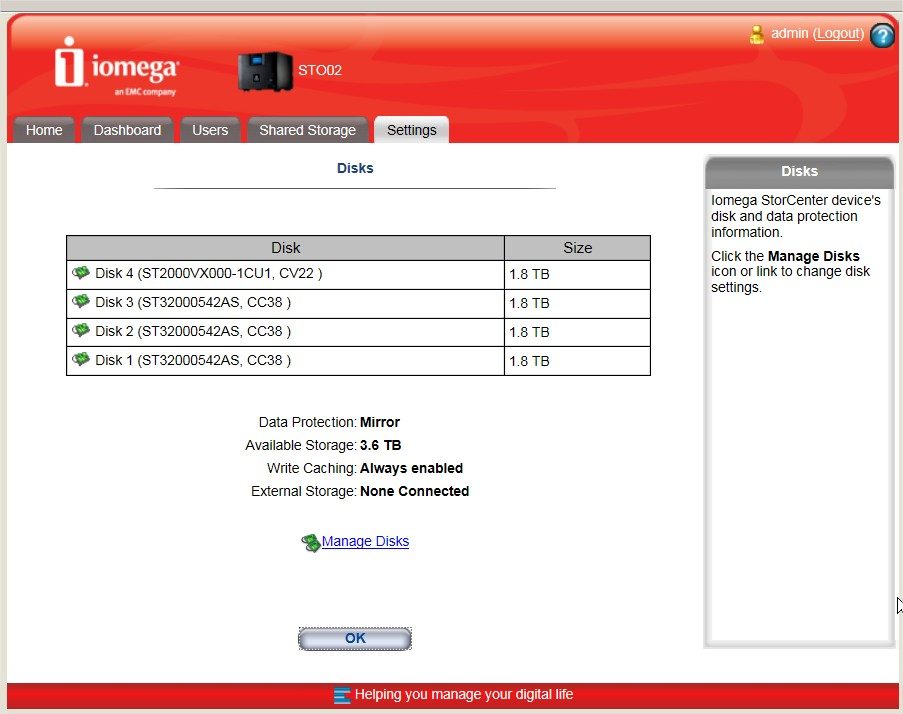903x714 pixels.
Task: Click the 1.8 TB size for Disk 1
Action: coord(529,361)
